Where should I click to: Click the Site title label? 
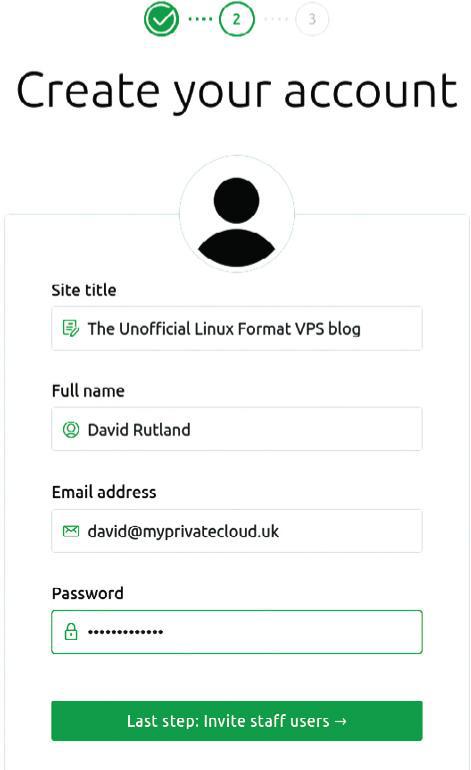(84, 290)
